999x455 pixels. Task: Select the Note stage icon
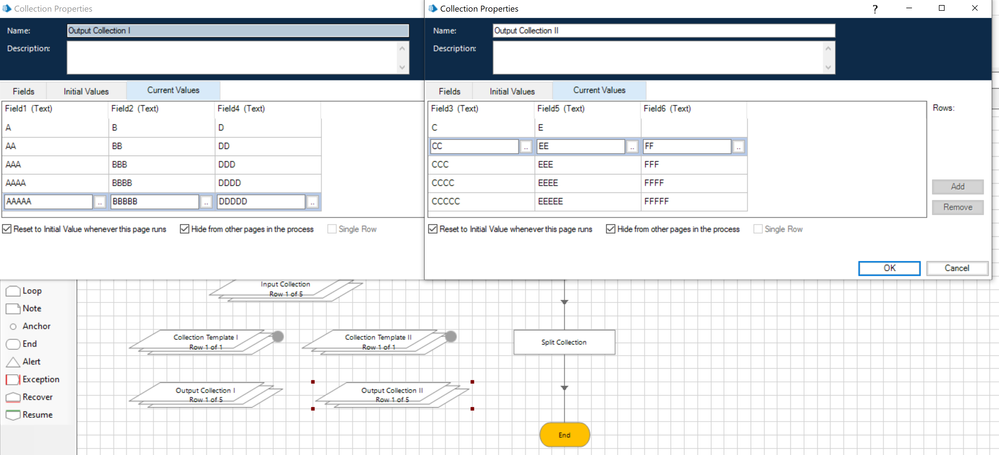[x=12, y=309]
